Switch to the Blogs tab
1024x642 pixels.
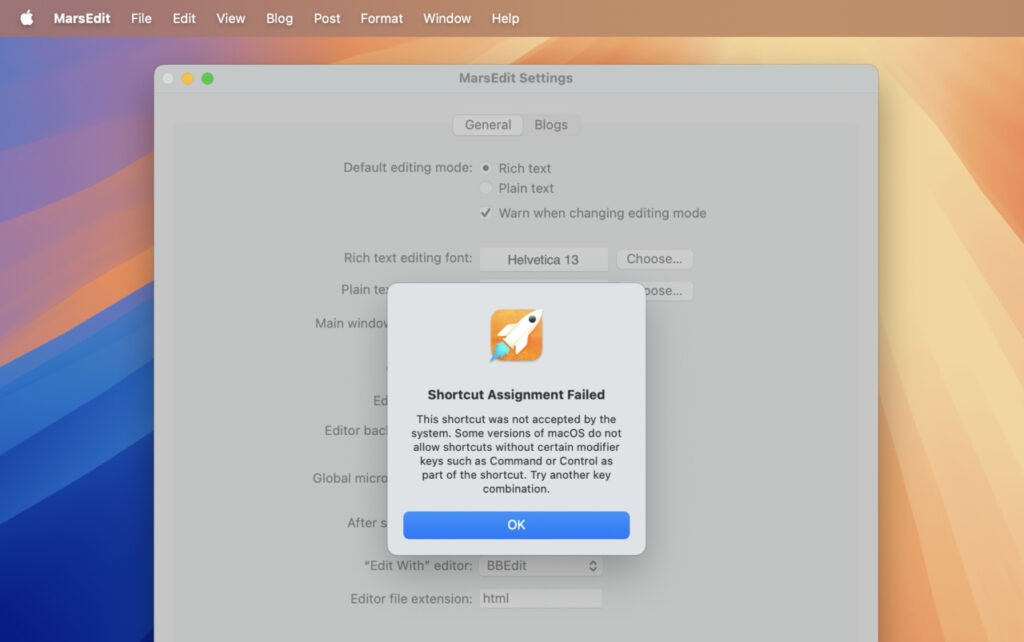[552, 125]
